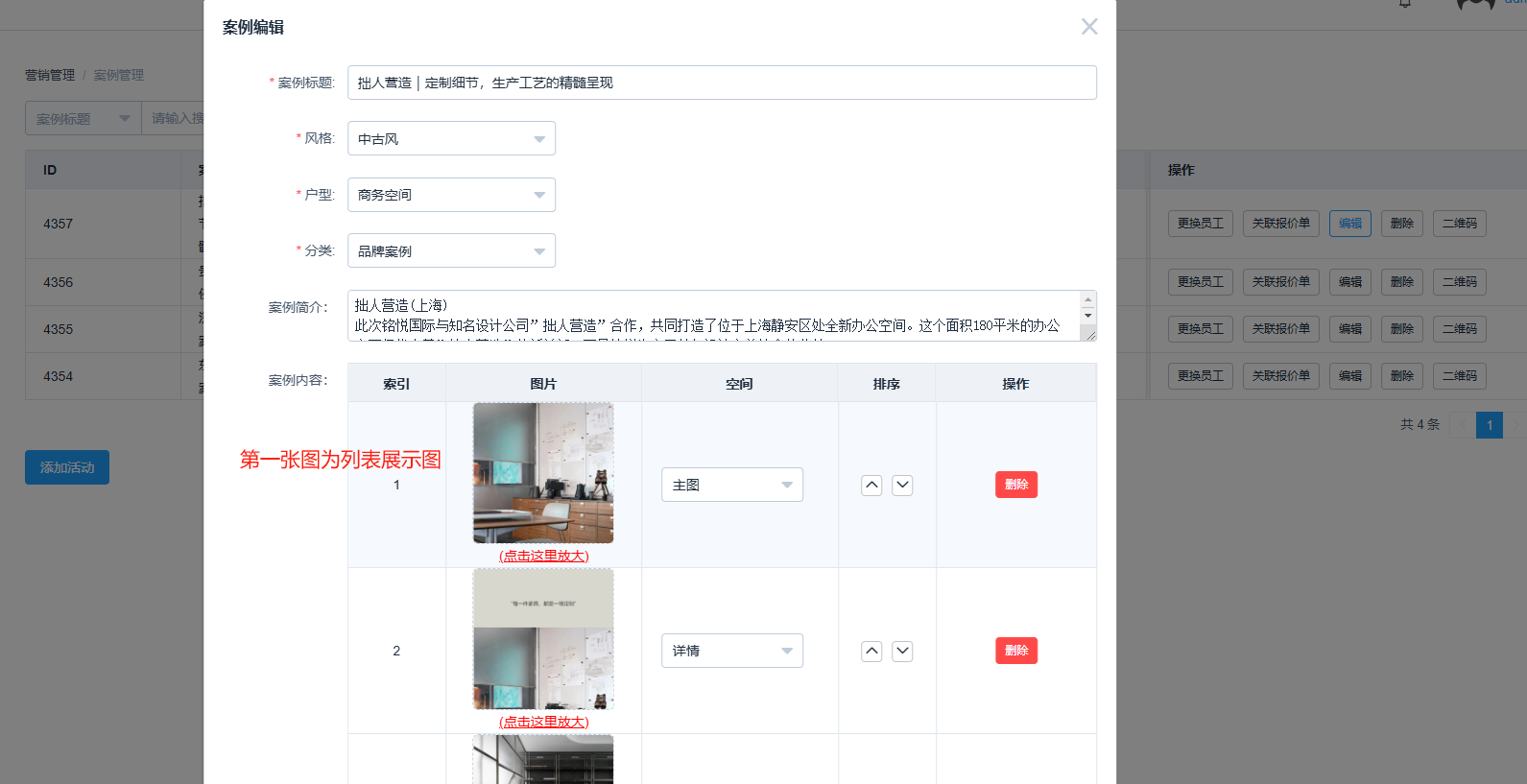Delete image row 2 with red 删除 button
This screenshot has width=1527, height=784.
tap(1016, 651)
